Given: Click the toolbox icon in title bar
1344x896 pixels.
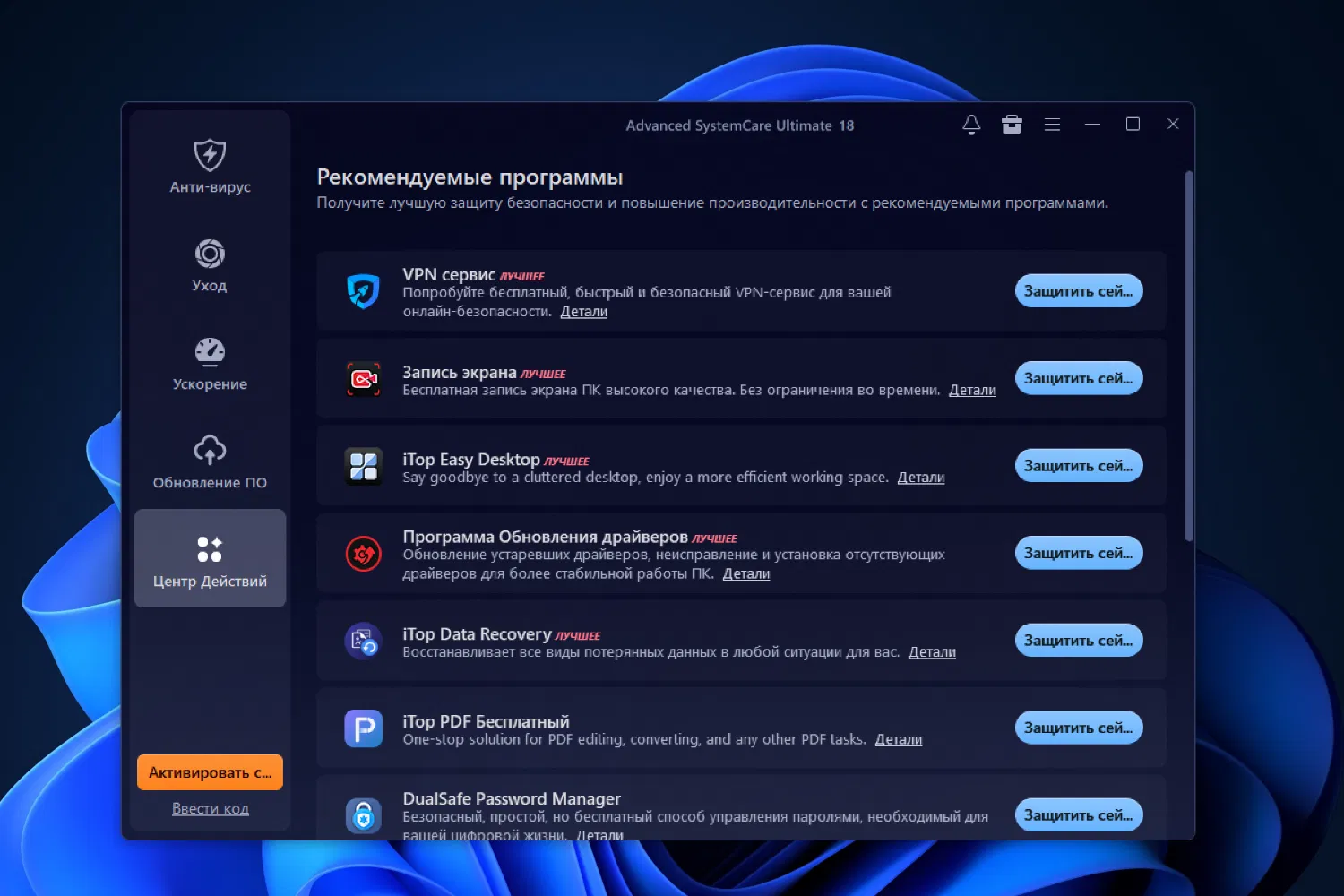Looking at the screenshot, I should point(1012,125).
